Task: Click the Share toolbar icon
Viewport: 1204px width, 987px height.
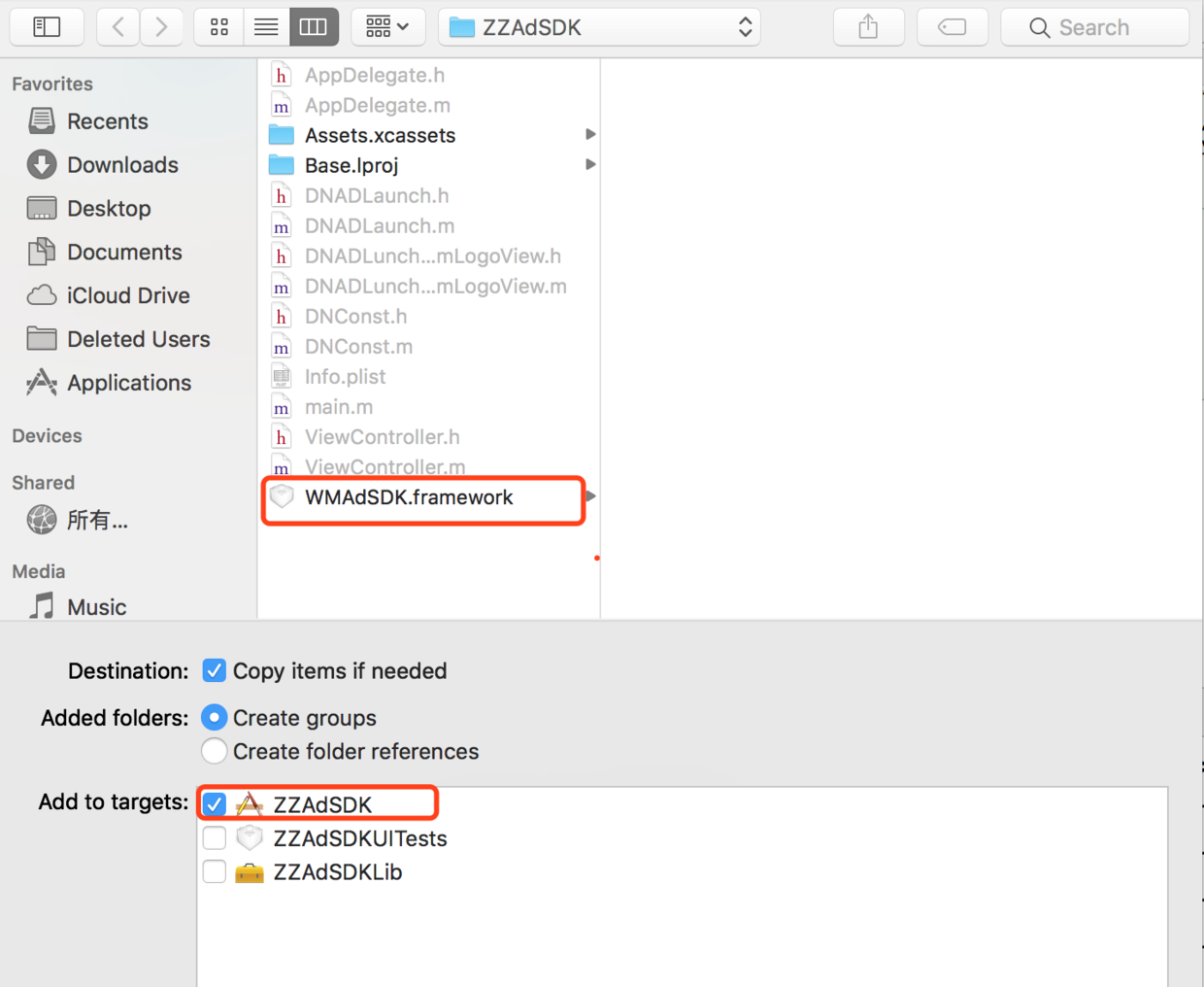Action: pos(868,27)
